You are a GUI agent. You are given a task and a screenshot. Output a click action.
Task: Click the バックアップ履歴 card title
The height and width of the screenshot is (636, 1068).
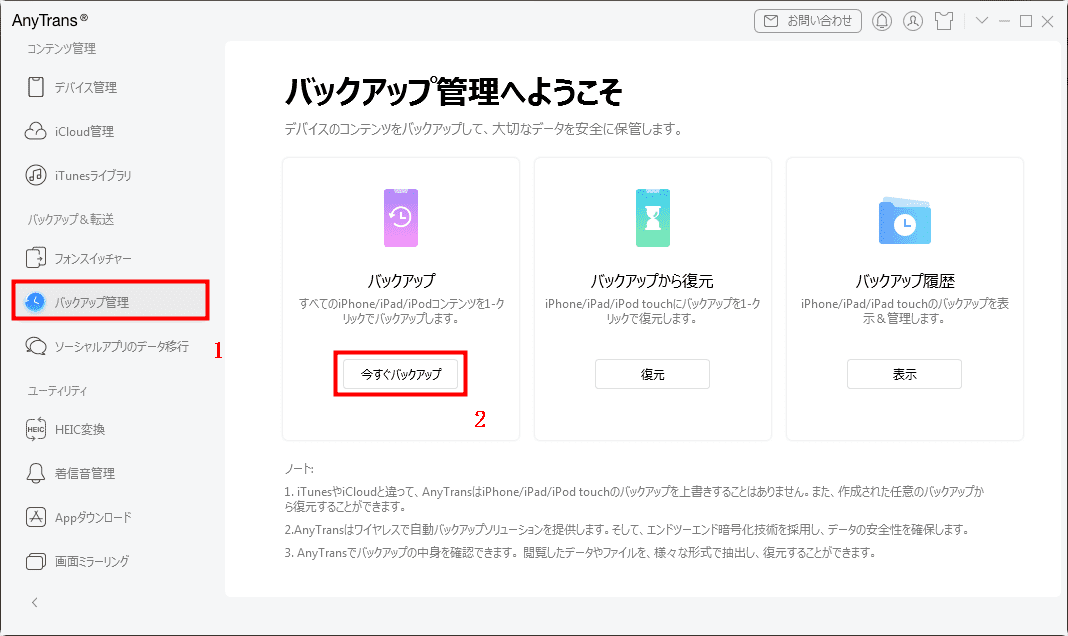point(905,280)
